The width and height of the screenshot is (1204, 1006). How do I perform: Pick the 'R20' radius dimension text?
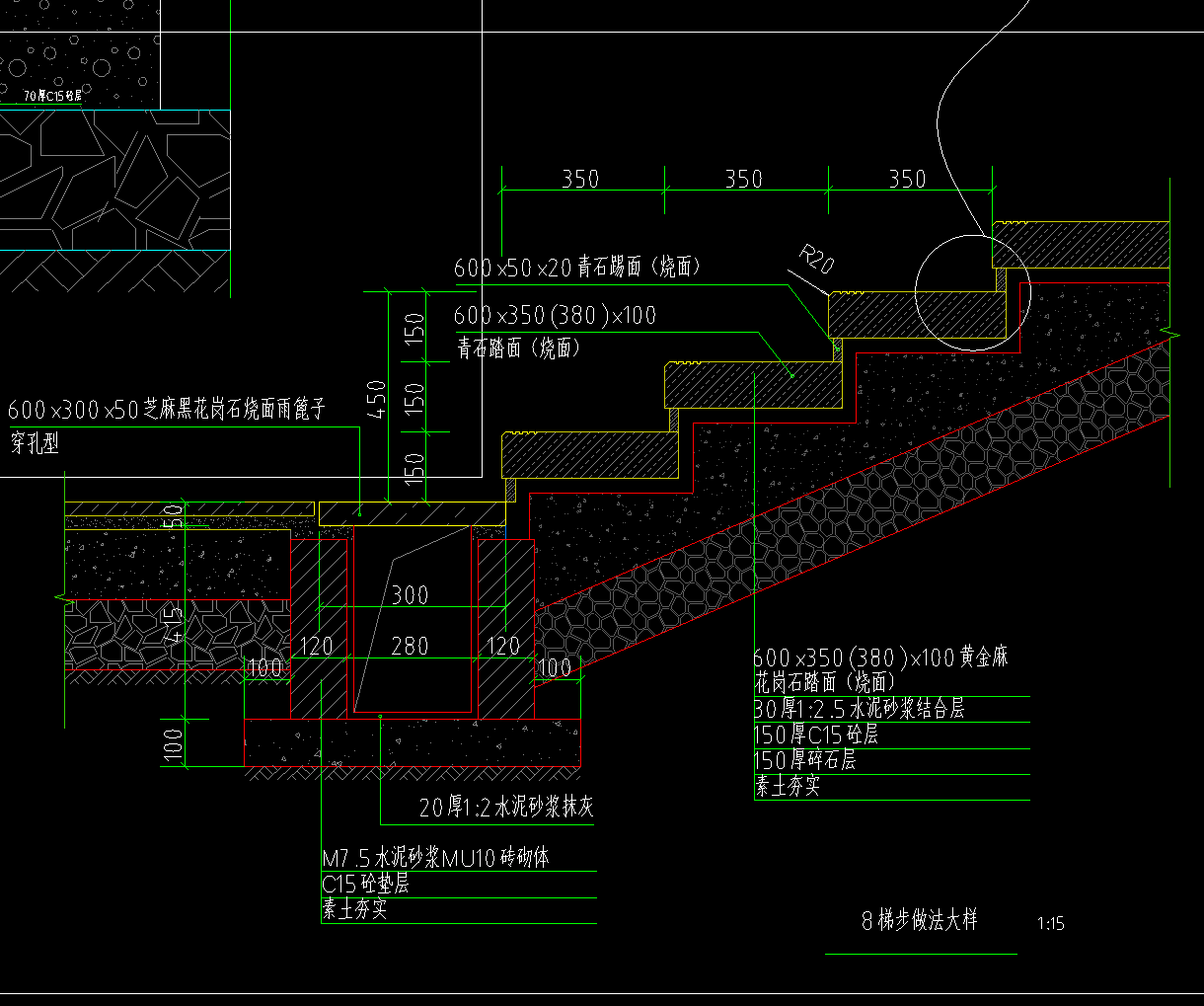coord(816,261)
